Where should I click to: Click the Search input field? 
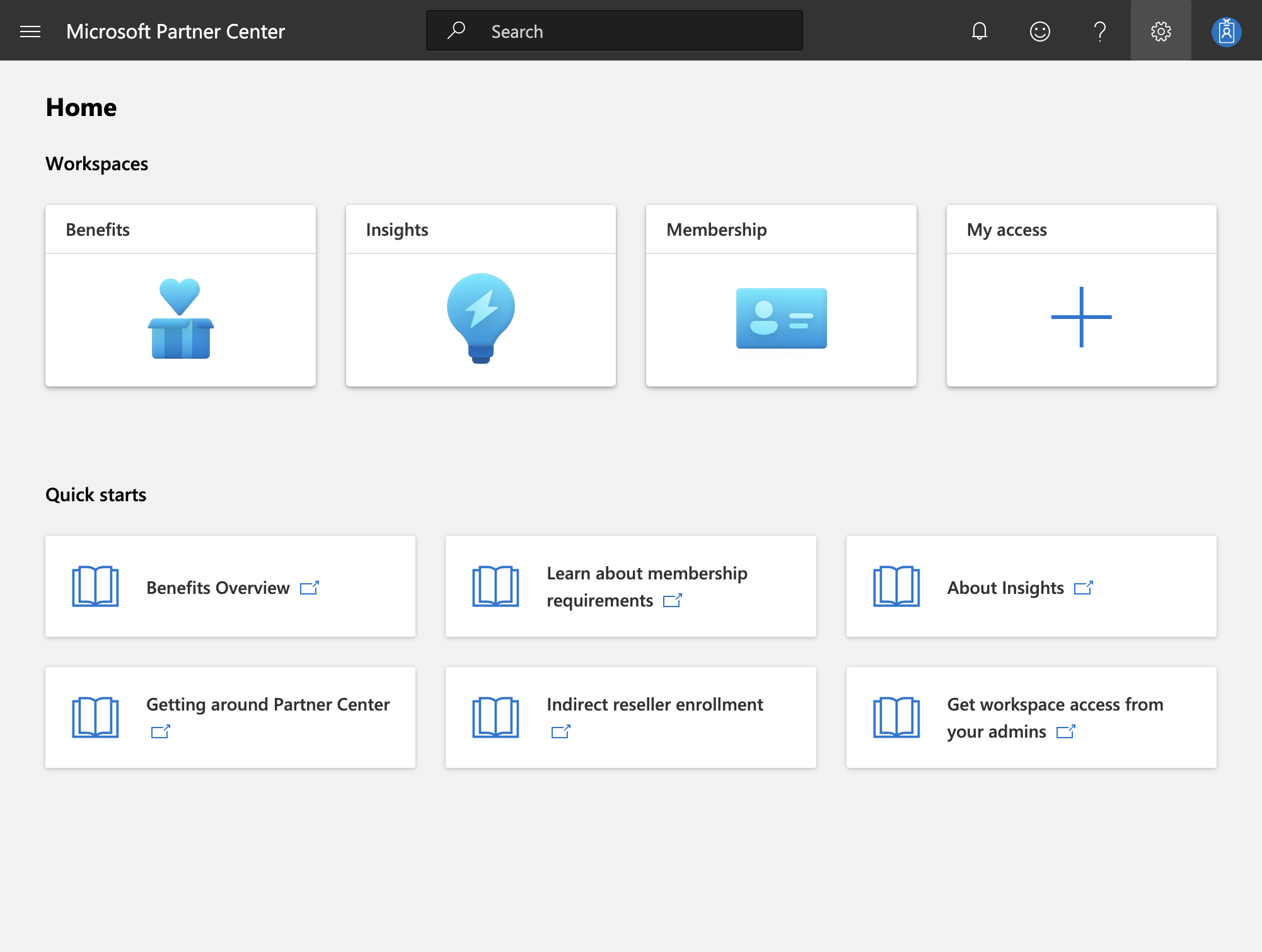coord(615,30)
